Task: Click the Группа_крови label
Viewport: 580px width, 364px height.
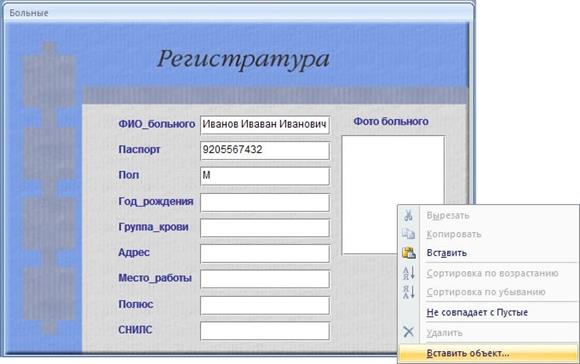Action: point(154,227)
